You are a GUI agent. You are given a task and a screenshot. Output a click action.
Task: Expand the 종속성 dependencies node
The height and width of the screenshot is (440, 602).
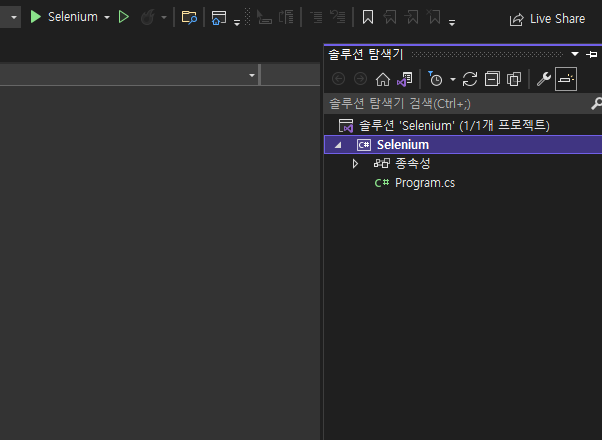[x=356, y=164]
